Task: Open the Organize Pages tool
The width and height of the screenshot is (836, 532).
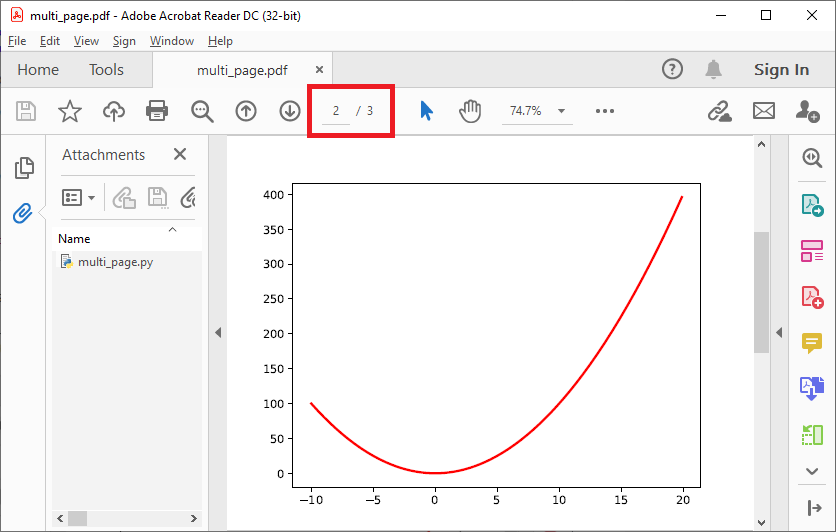Action: 812,251
